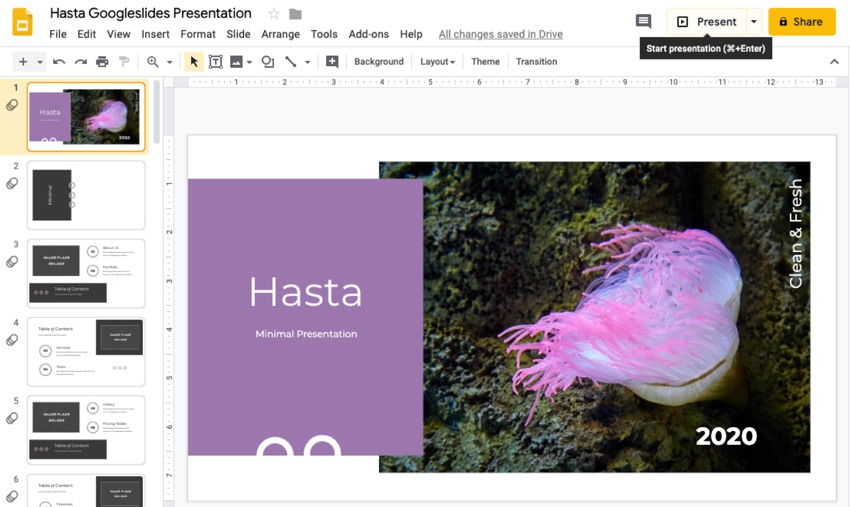Click All changes saved in Drive link
The width and height of the screenshot is (850, 507).
tap(500, 34)
